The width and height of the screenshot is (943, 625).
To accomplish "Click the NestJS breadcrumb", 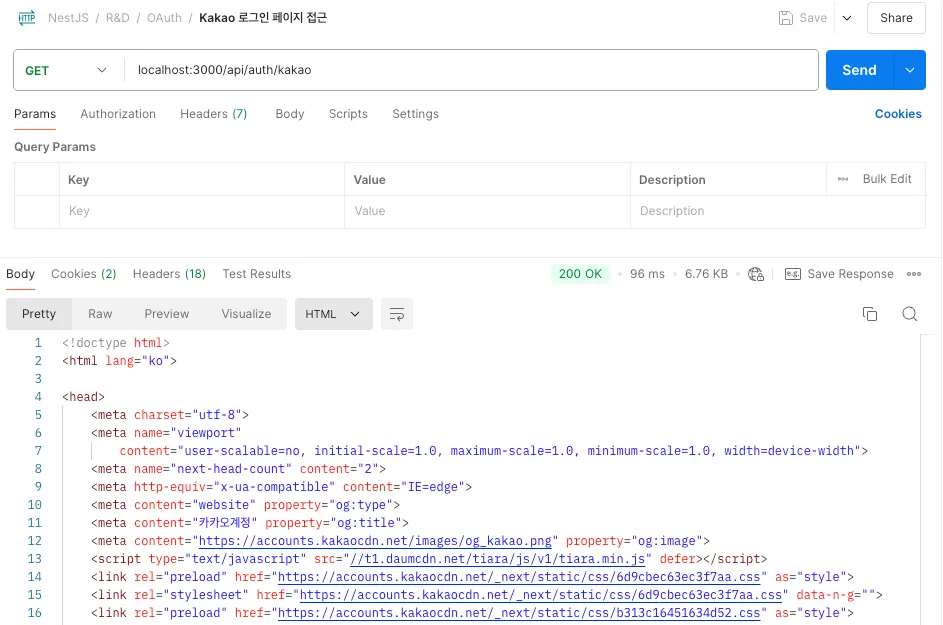I will 68,17.
